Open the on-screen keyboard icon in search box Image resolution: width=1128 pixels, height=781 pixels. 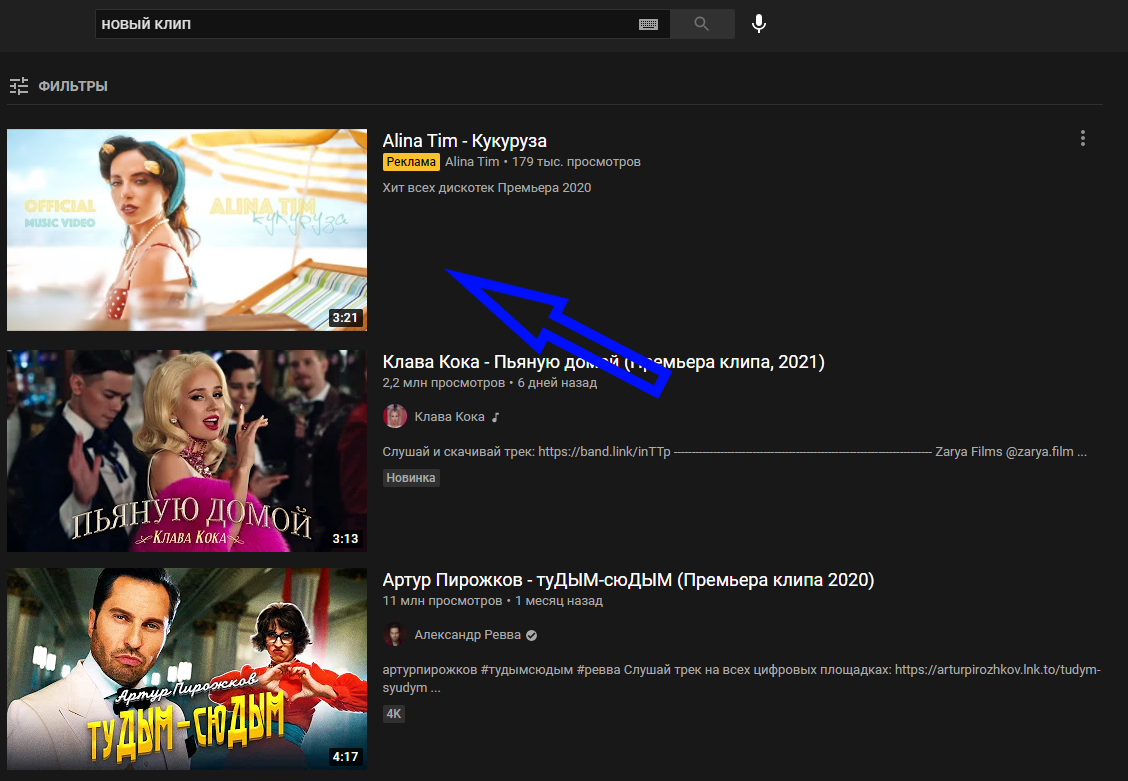[x=648, y=24]
